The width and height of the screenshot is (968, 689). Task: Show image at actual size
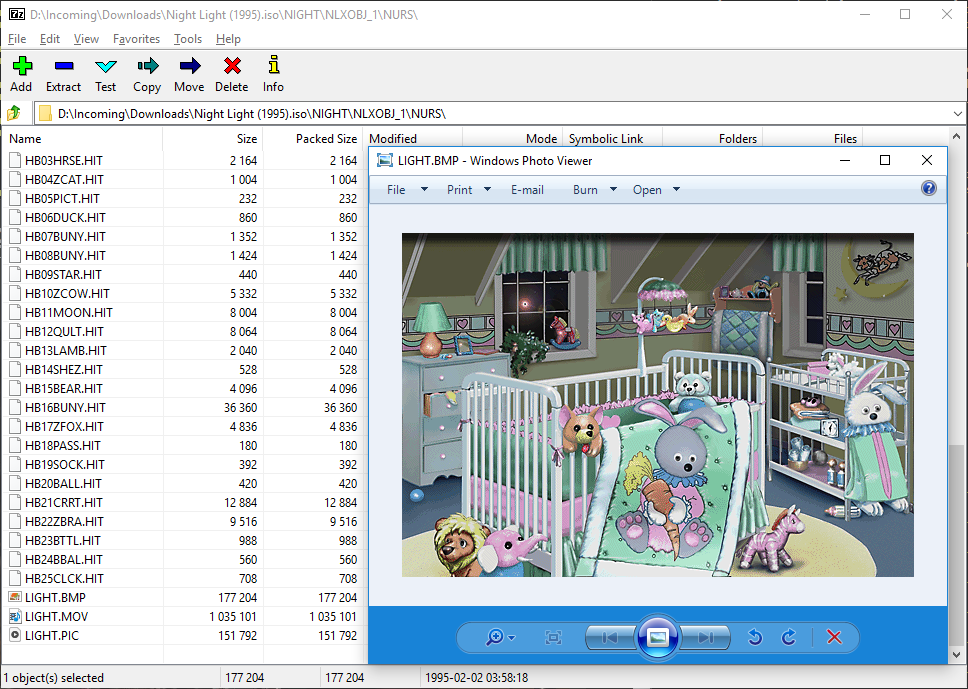click(x=554, y=637)
